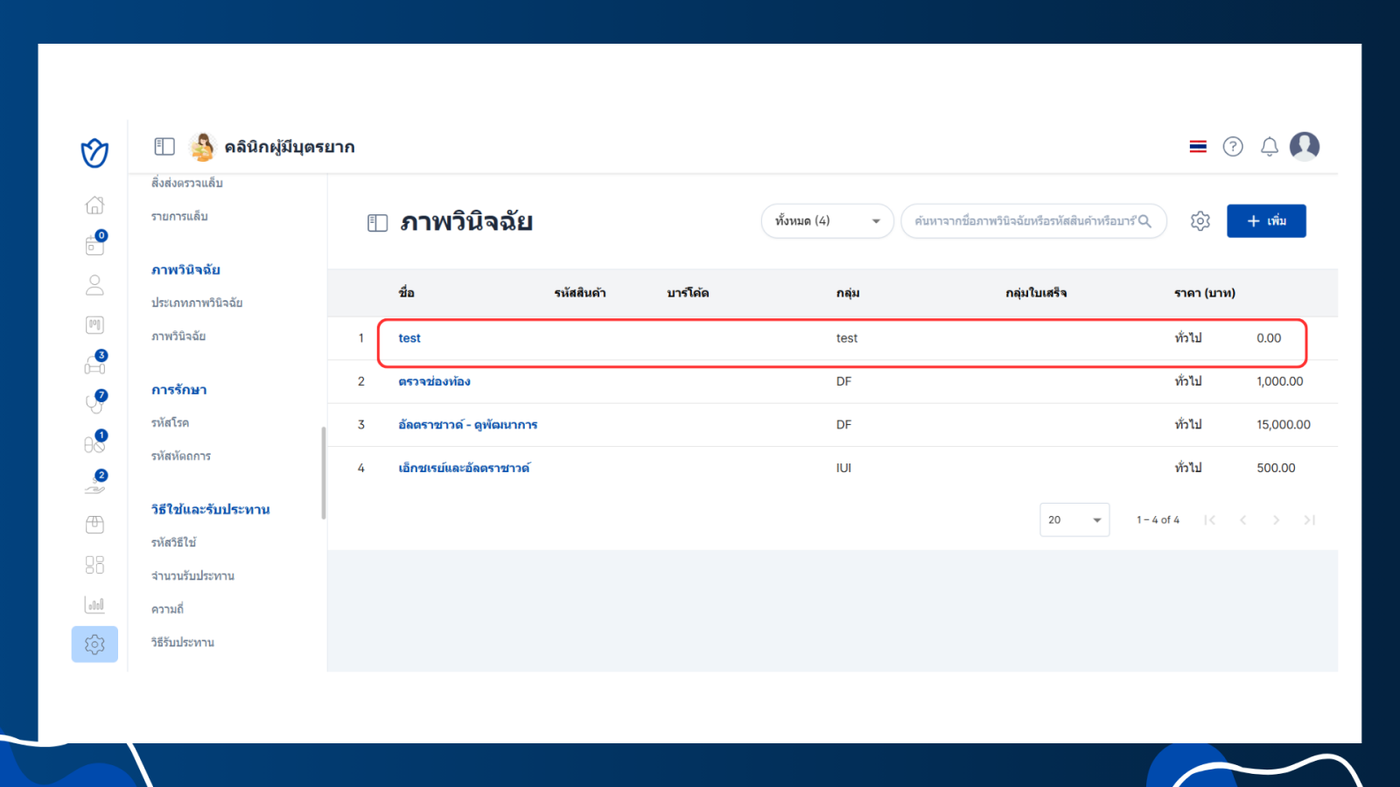Open the test item link in row 1
The height and width of the screenshot is (787, 1400).
tap(409, 338)
